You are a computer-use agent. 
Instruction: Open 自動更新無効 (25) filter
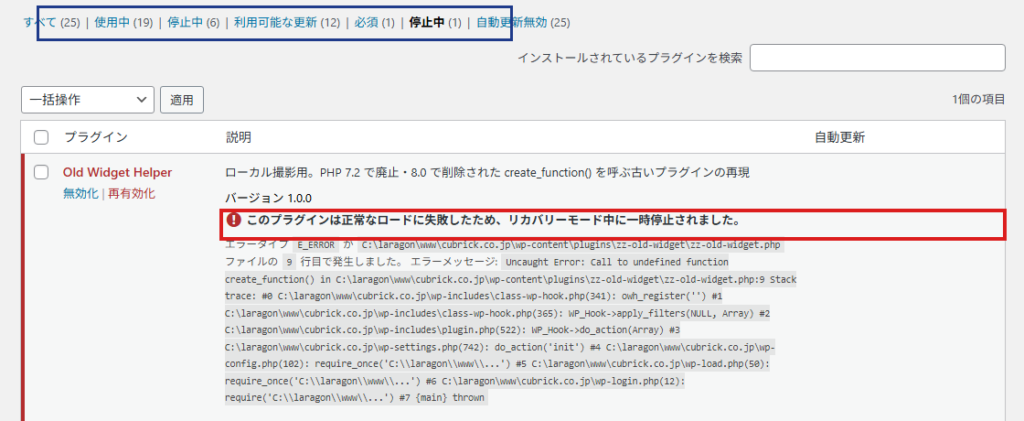(x=522, y=23)
